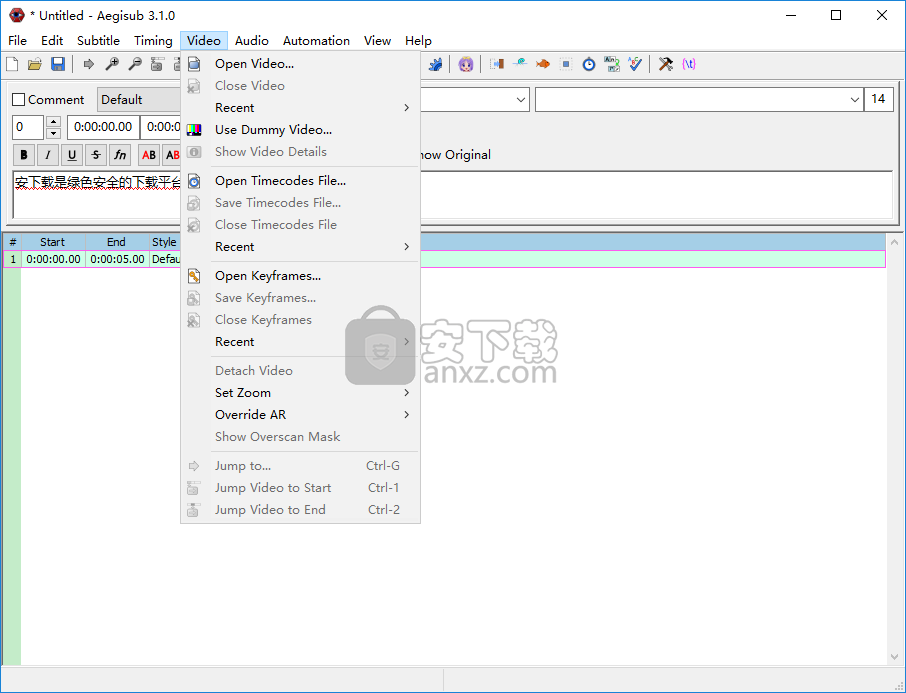Open Options with the hammer and wrench icon
This screenshot has height=693, width=906.
tap(666, 64)
